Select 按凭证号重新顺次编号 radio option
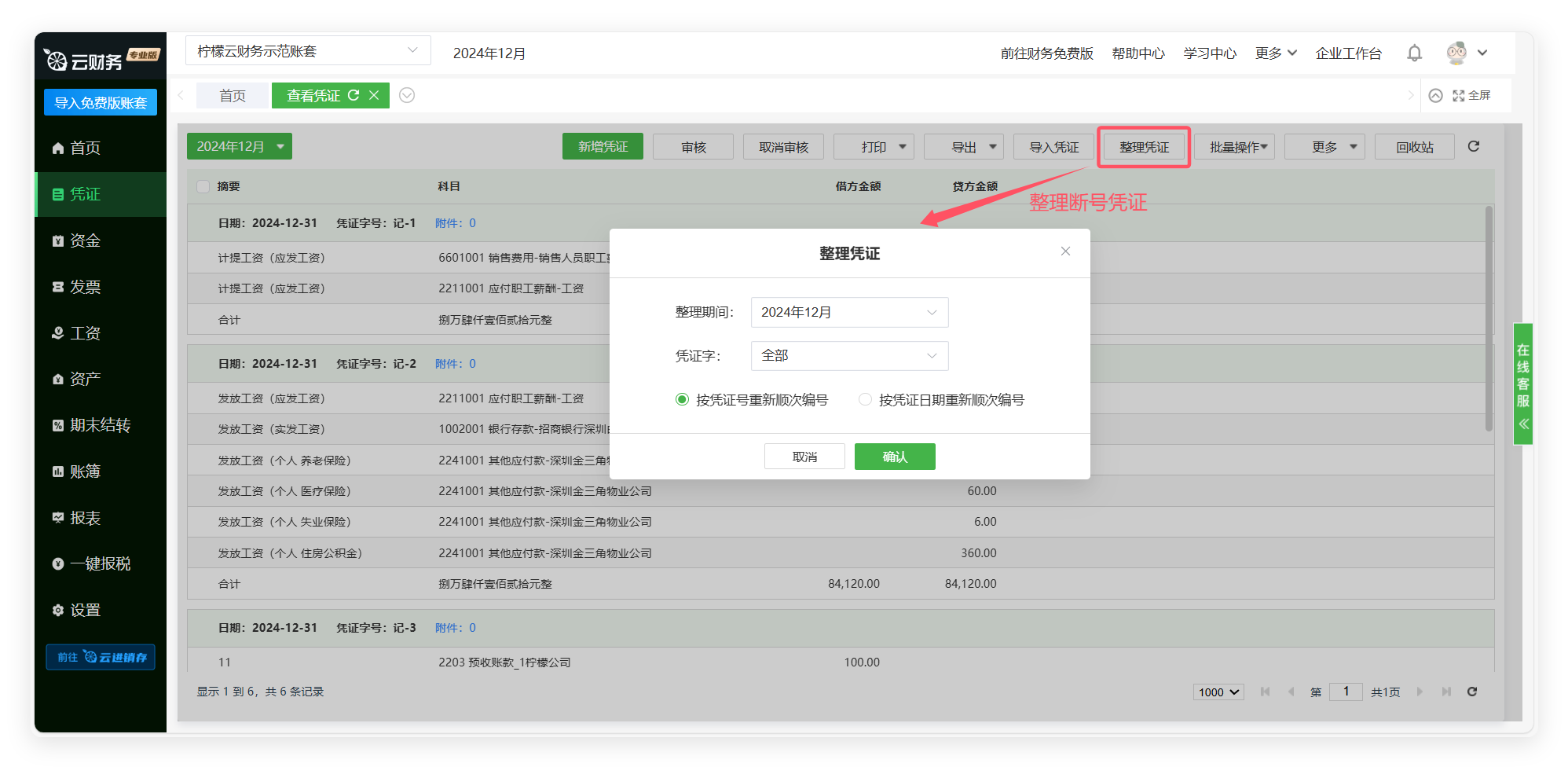This screenshot has height=767, width=1568. point(682,400)
